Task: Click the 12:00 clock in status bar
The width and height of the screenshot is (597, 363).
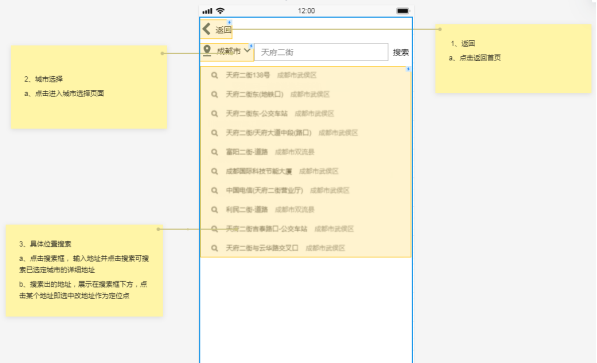Action: 306,11
